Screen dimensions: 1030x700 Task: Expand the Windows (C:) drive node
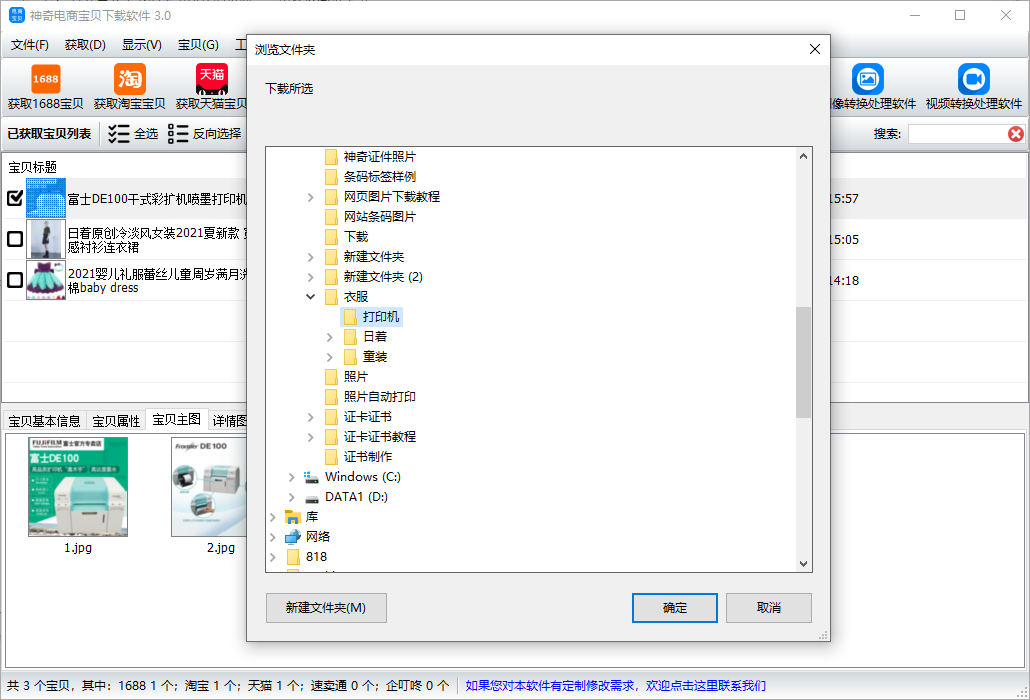click(292, 477)
